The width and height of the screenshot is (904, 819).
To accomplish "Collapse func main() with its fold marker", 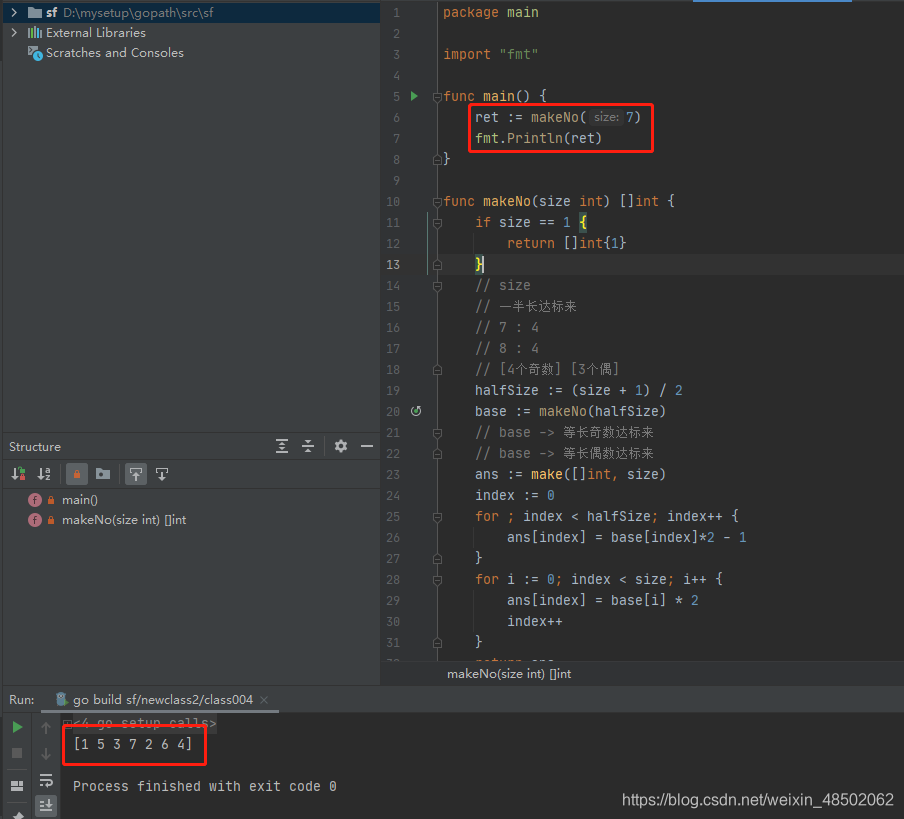I will [x=437, y=97].
